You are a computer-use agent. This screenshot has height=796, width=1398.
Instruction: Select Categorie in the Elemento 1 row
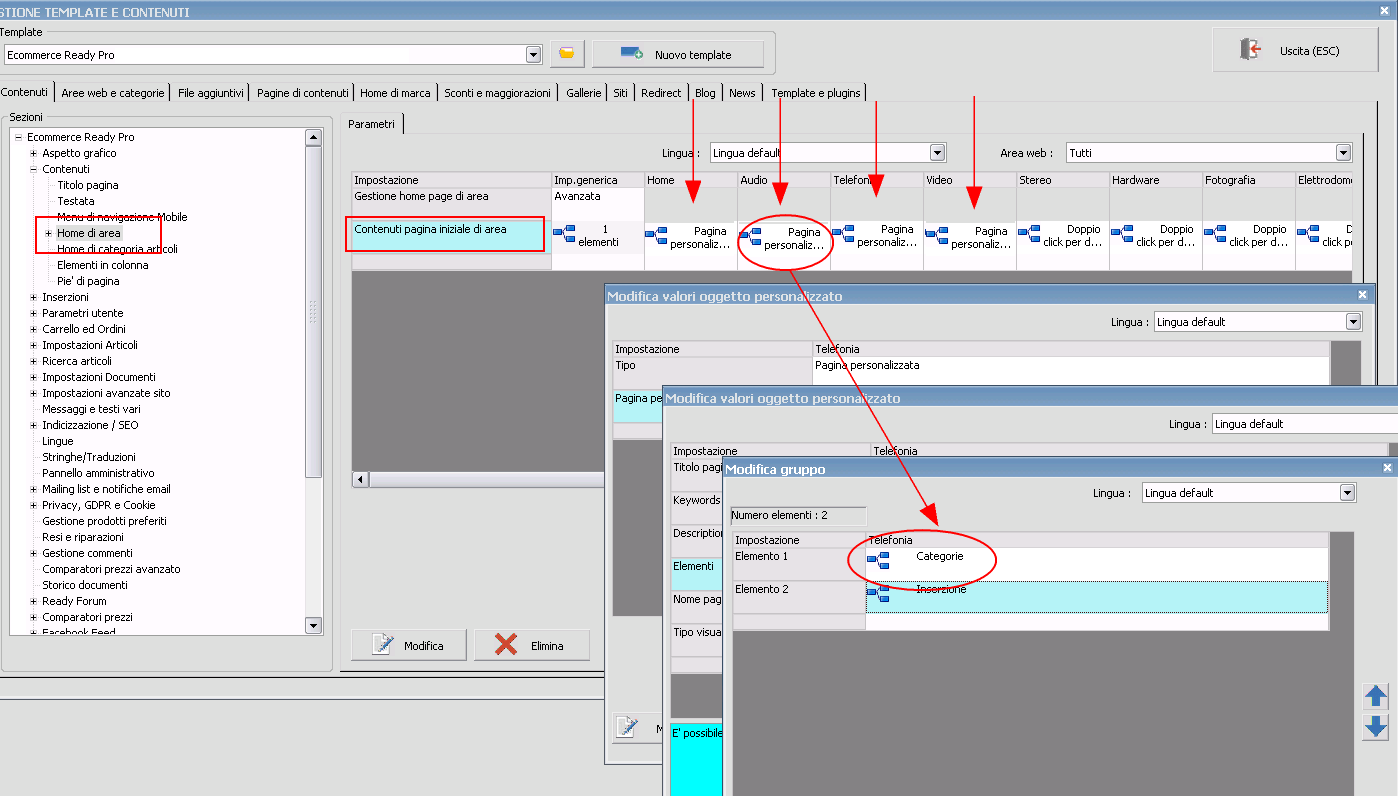tap(1097, 563)
